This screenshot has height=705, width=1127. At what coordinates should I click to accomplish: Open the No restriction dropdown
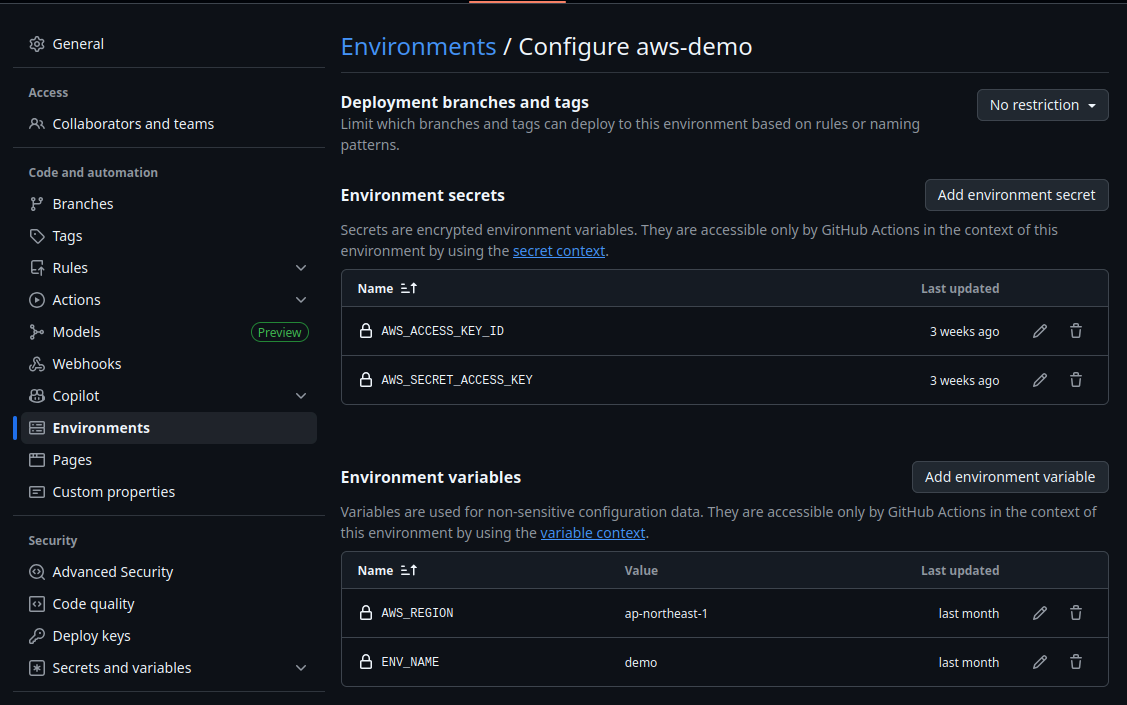click(x=1042, y=105)
